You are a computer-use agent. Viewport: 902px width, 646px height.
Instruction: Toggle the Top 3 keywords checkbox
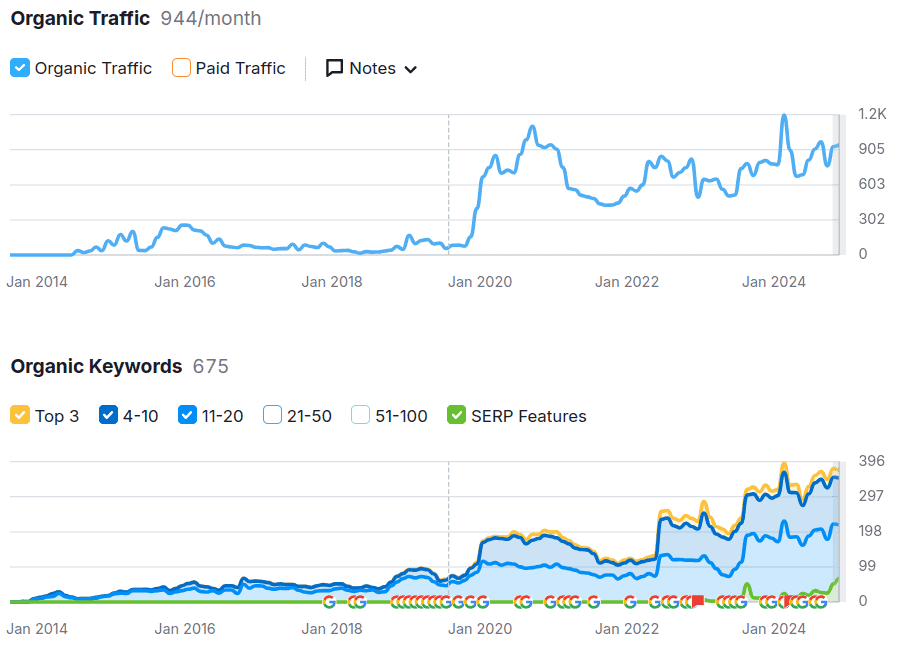20,415
